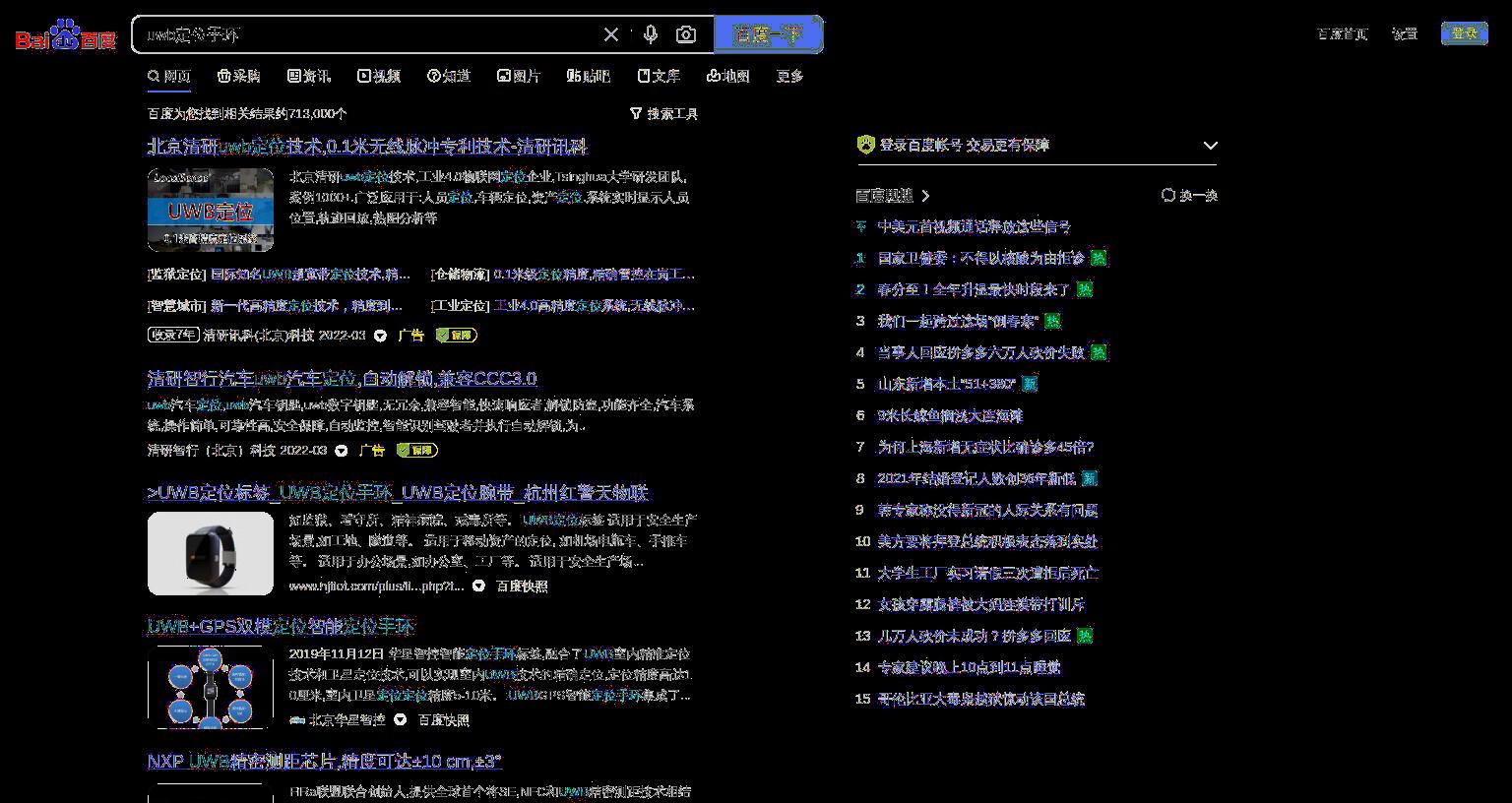Open hot topic 大学生工厂实习请假三次遭拒后死亡
The image size is (1512, 803).
[x=988, y=573]
